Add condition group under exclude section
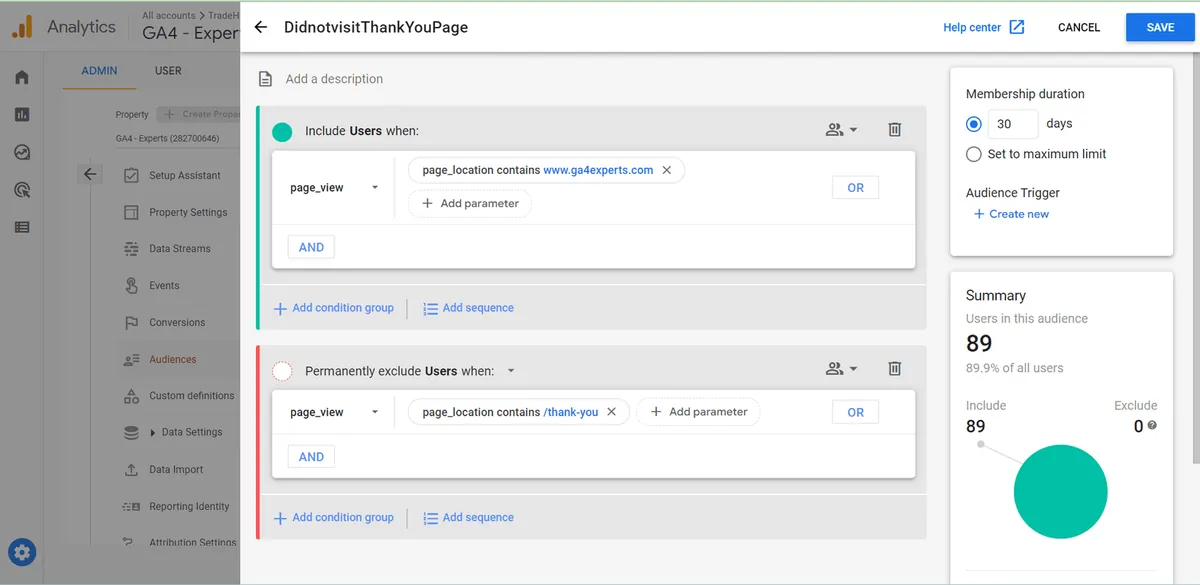The image size is (1200, 585). tap(334, 518)
